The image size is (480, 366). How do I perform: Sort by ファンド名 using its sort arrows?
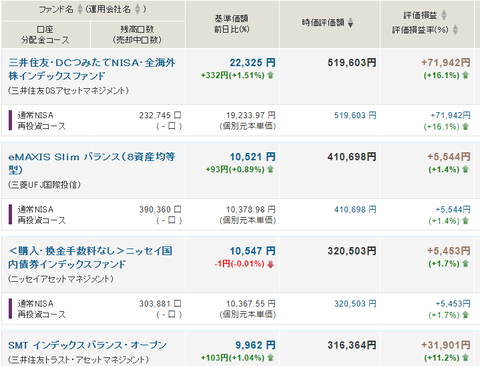click(x=80, y=9)
